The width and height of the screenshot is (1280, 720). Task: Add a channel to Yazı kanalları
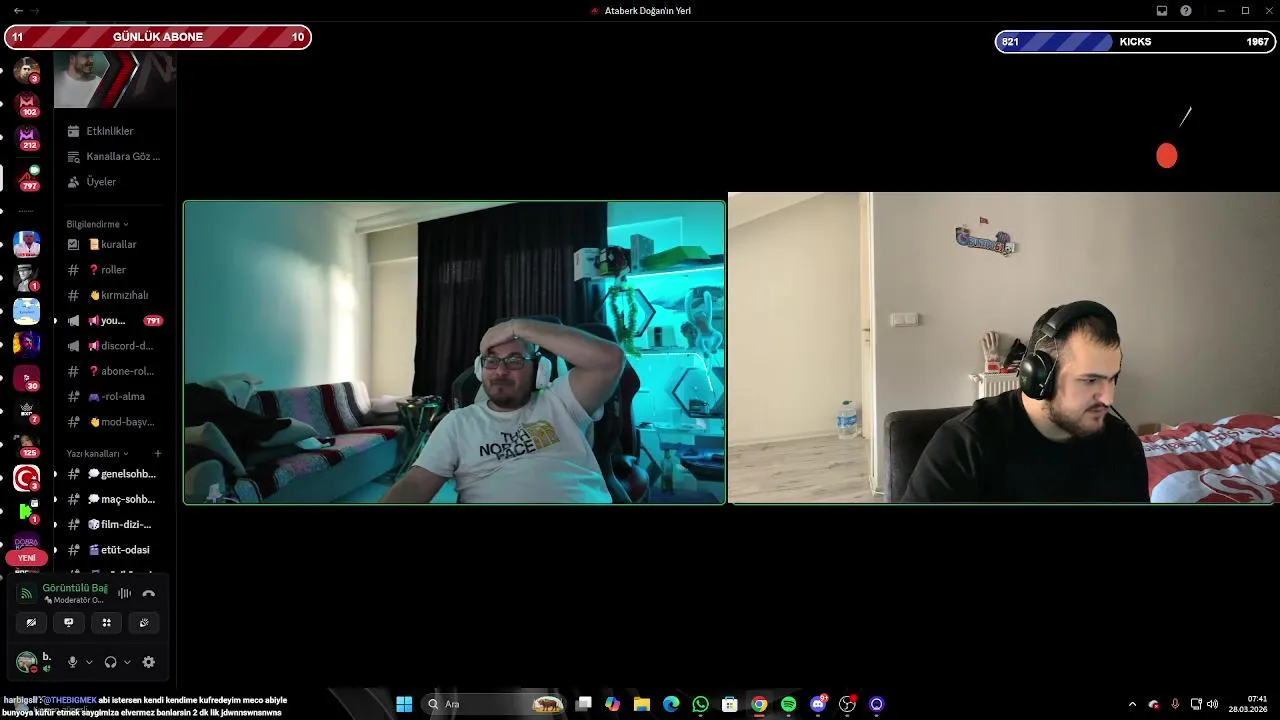tap(158, 453)
